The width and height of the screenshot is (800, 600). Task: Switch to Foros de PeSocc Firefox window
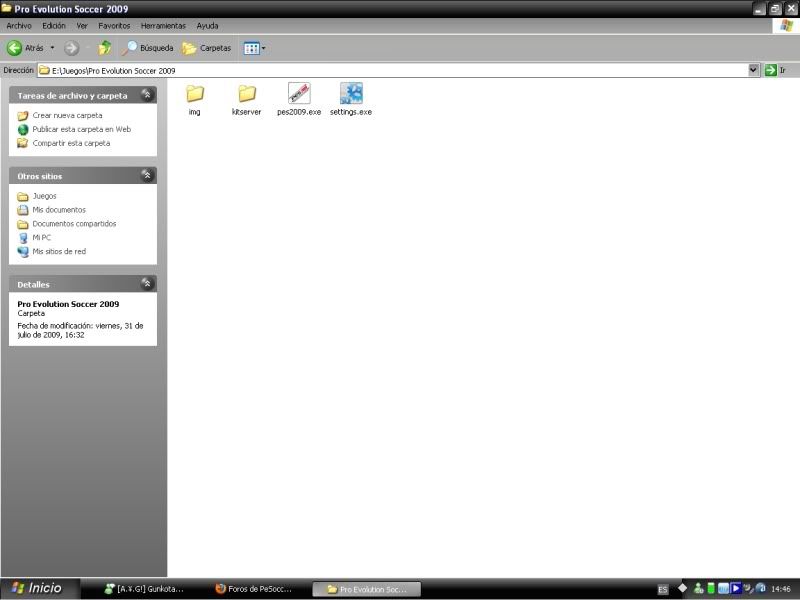[x=254, y=589]
